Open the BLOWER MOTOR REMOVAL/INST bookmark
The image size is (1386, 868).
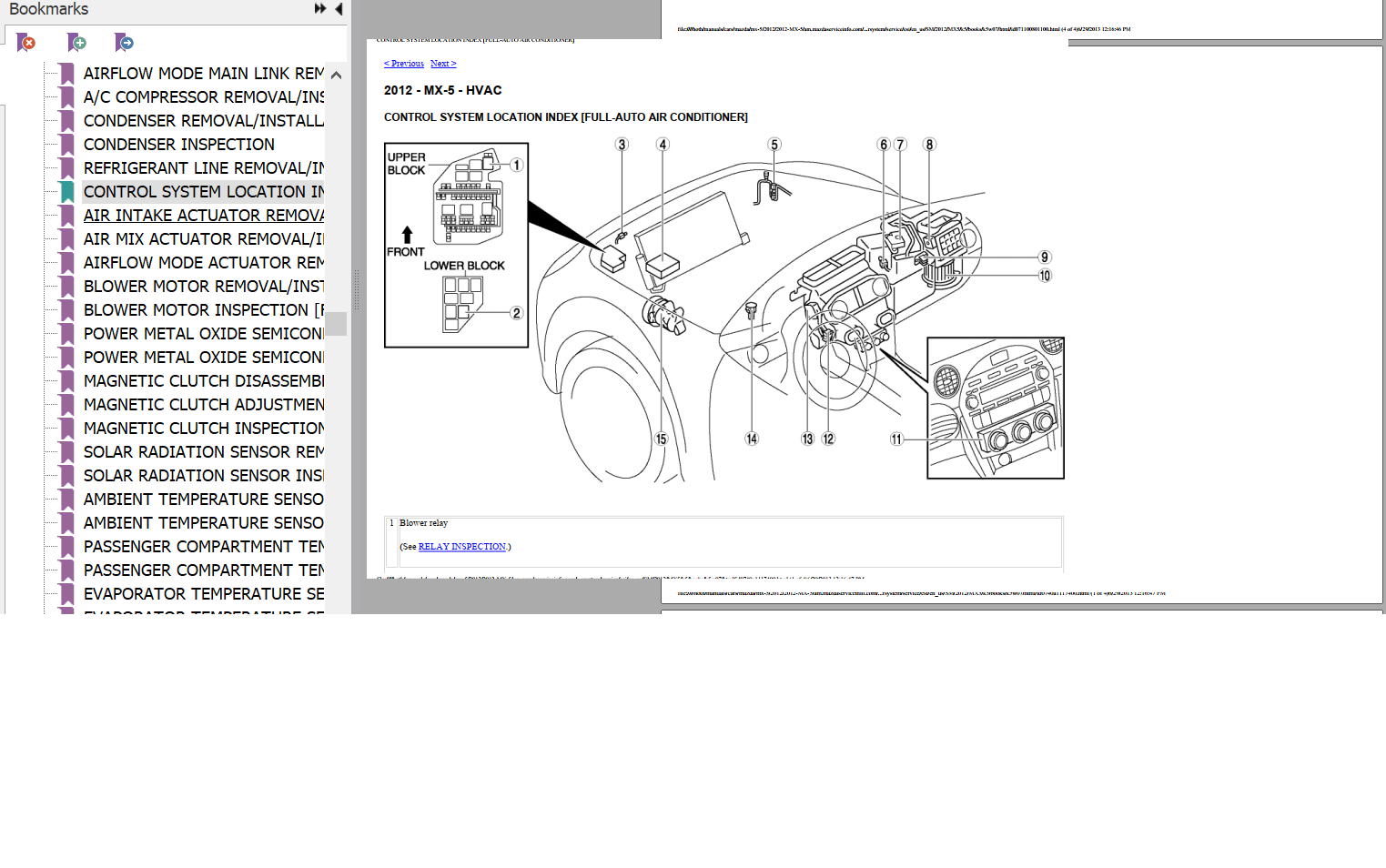(x=204, y=287)
